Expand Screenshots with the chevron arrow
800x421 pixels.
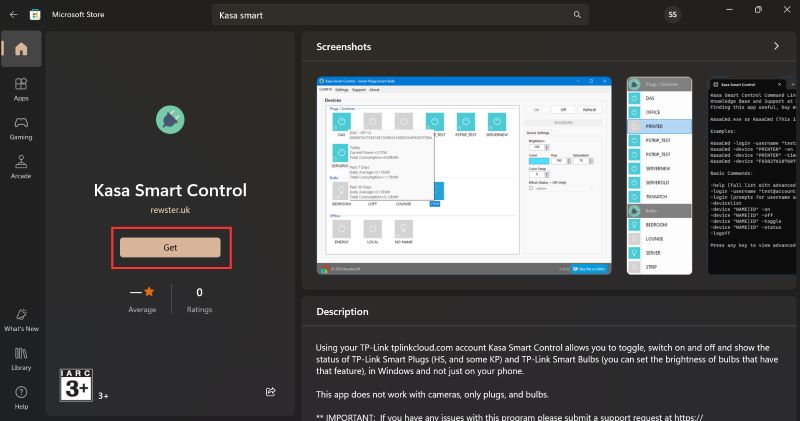tap(776, 46)
